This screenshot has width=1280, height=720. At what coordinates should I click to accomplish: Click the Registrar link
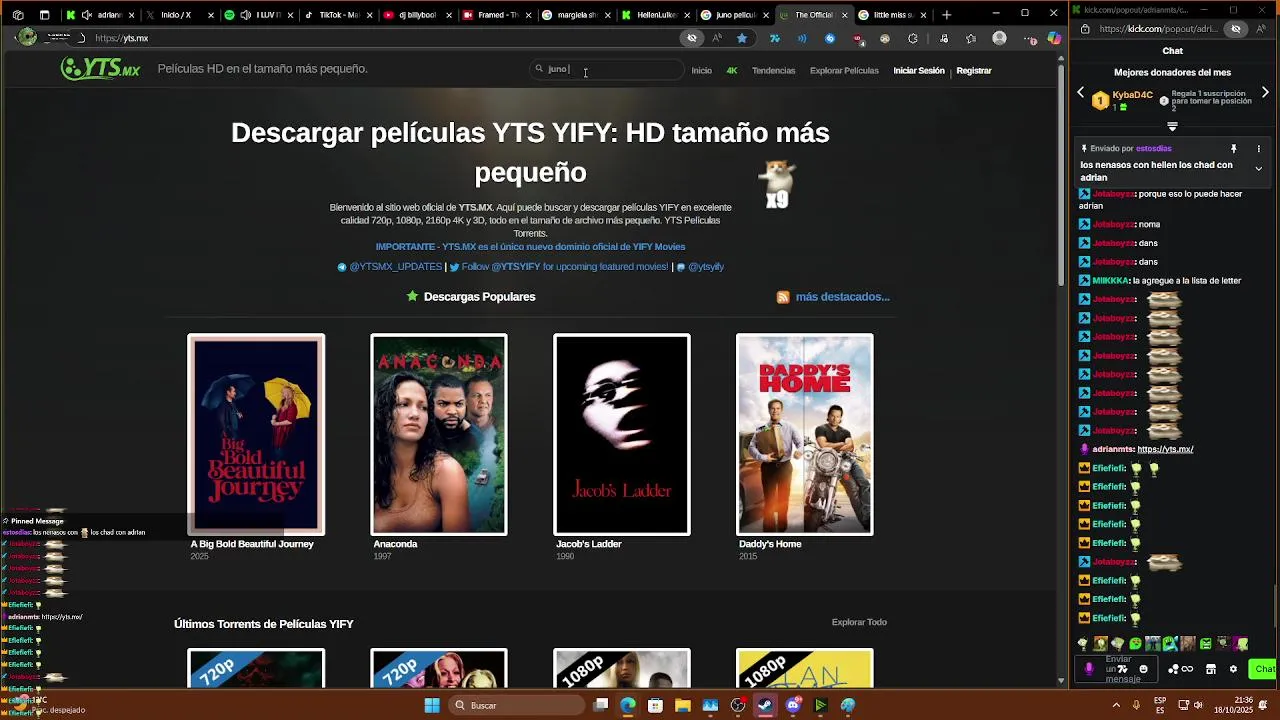[973, 71]
